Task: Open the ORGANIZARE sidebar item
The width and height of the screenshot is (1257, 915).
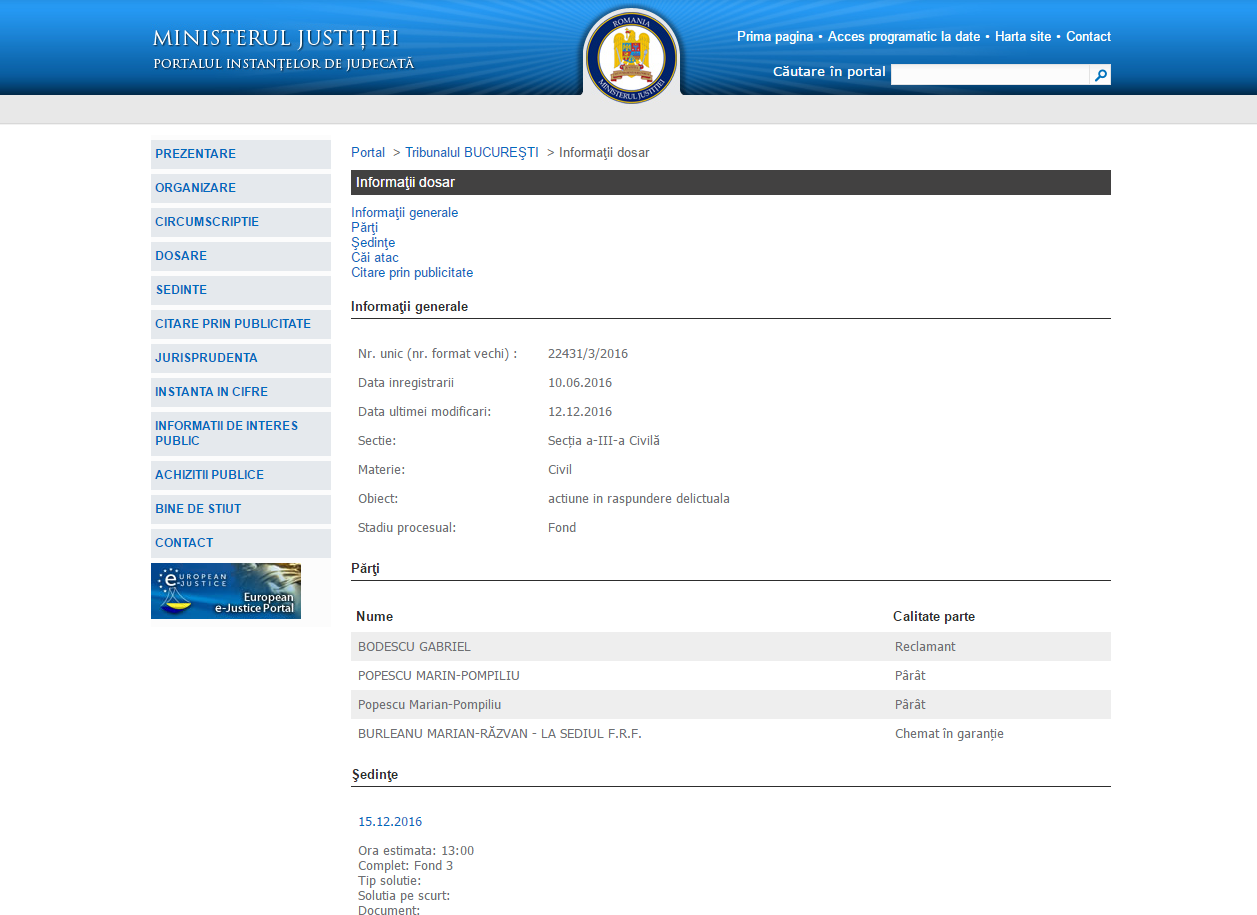Action: tap(196, 188)
